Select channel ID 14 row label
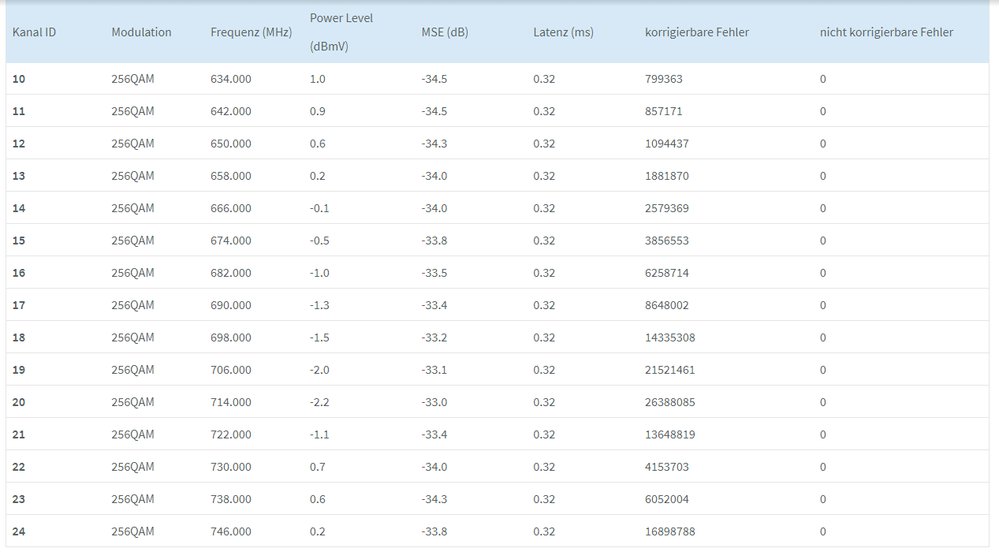999x552 pixels. pyautogui.click(x=19, y=208)
